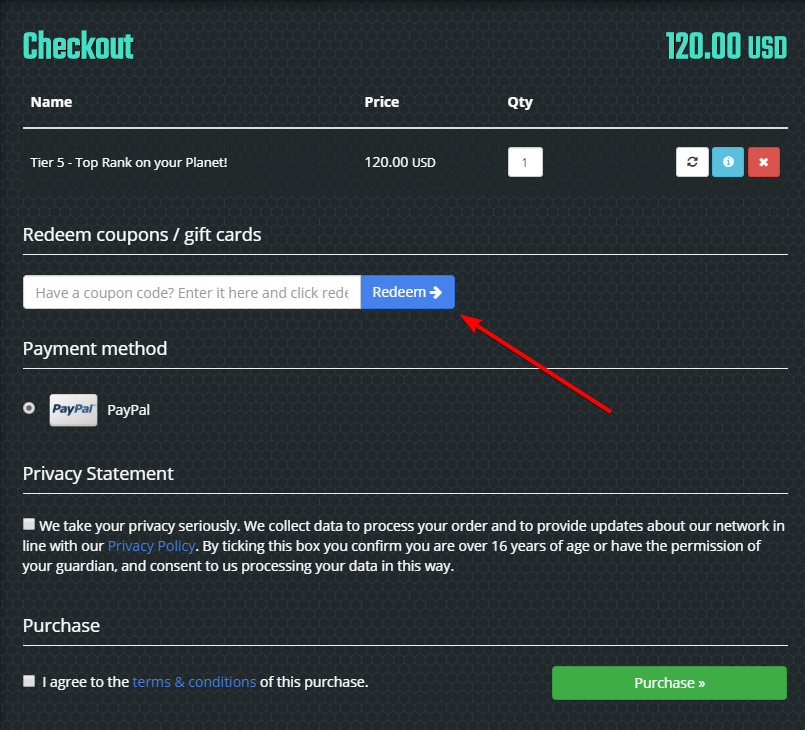The height and width of the screenshot is (730, 805).
Task: Remove Tier 5 item with red X
Action: pos(764,162)
